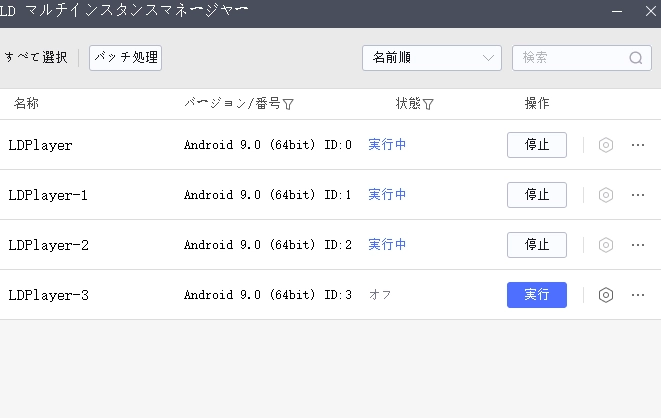Open the バッチ処理 batch menu
The width and height of the screenshot is (661, 418).
click(x=125, y=58)
